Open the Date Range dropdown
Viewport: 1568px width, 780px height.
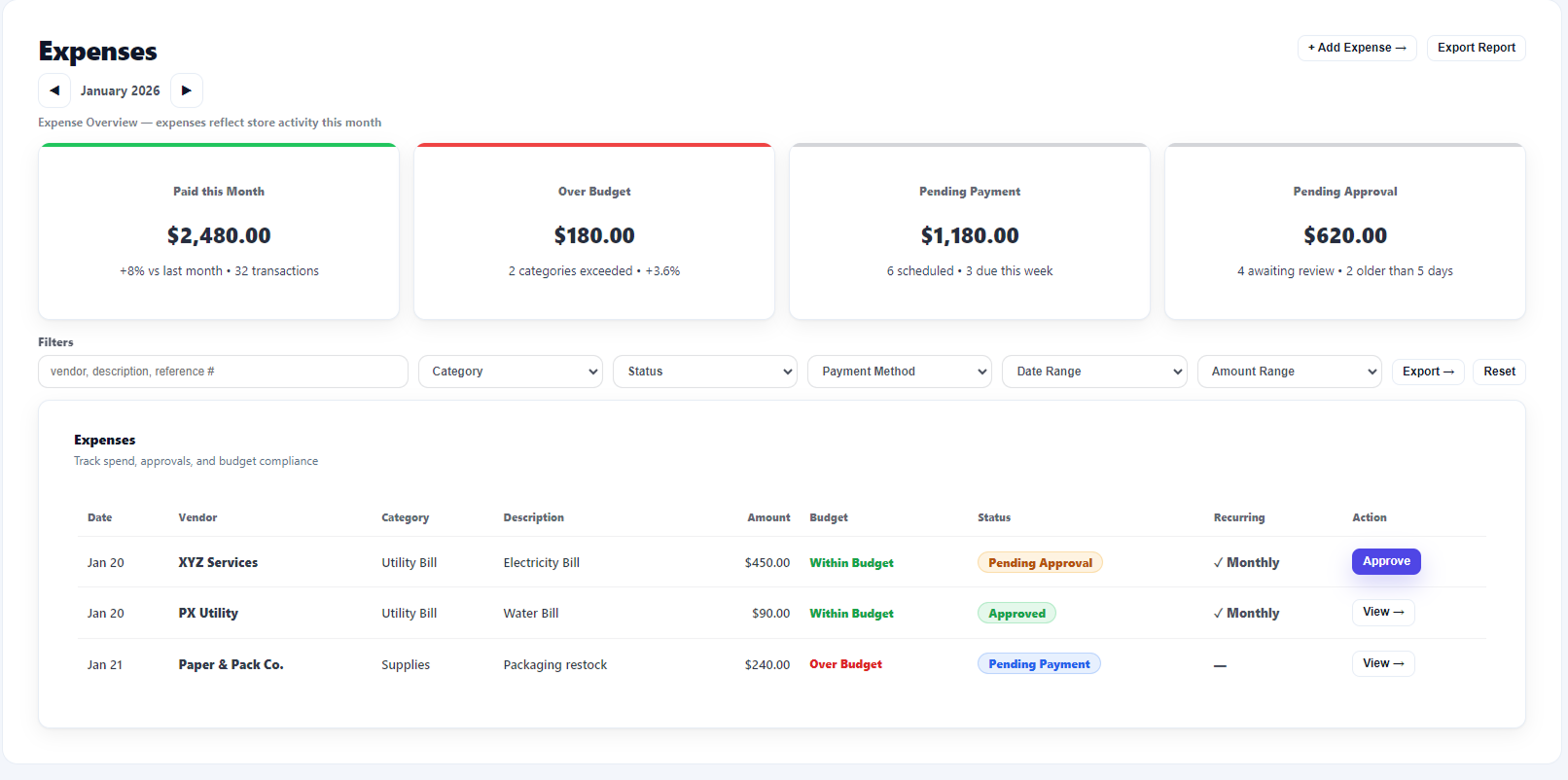tap(1094, 372)
